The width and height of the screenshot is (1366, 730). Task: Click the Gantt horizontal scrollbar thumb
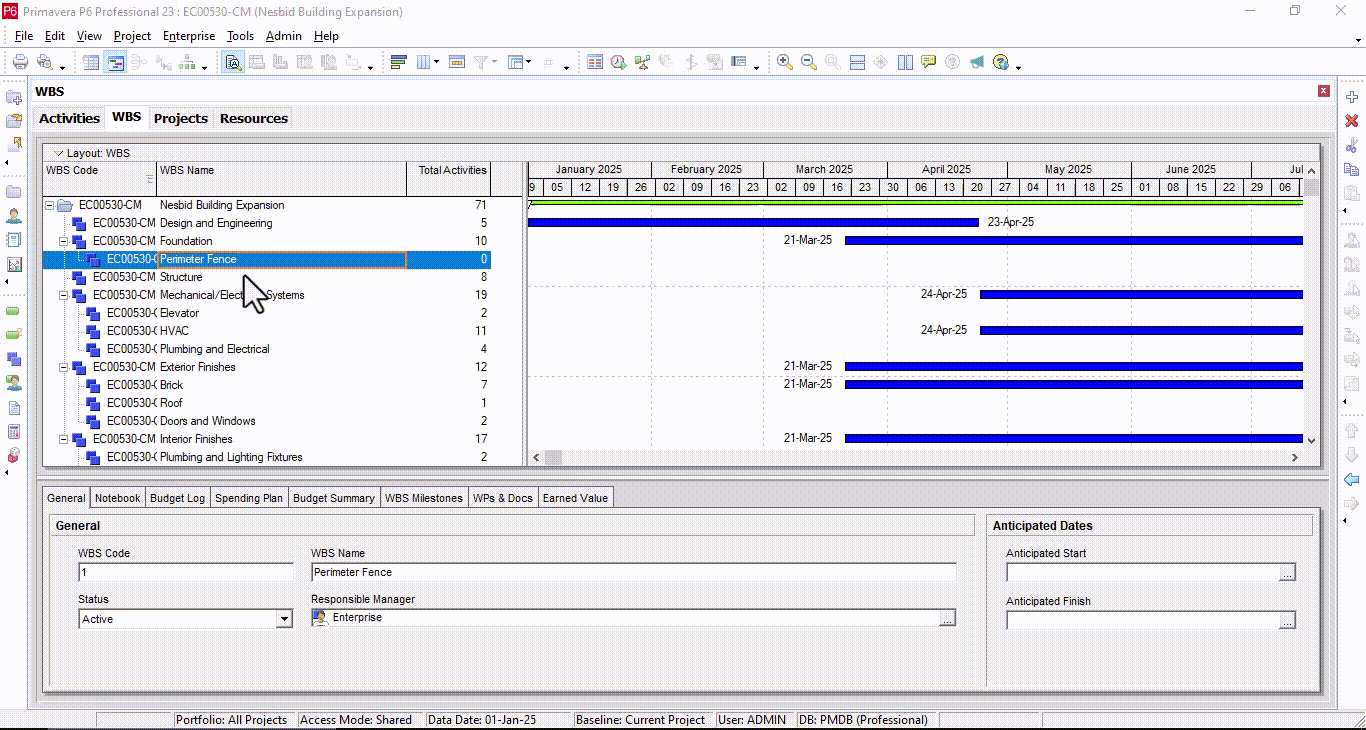tap(553, 457)
